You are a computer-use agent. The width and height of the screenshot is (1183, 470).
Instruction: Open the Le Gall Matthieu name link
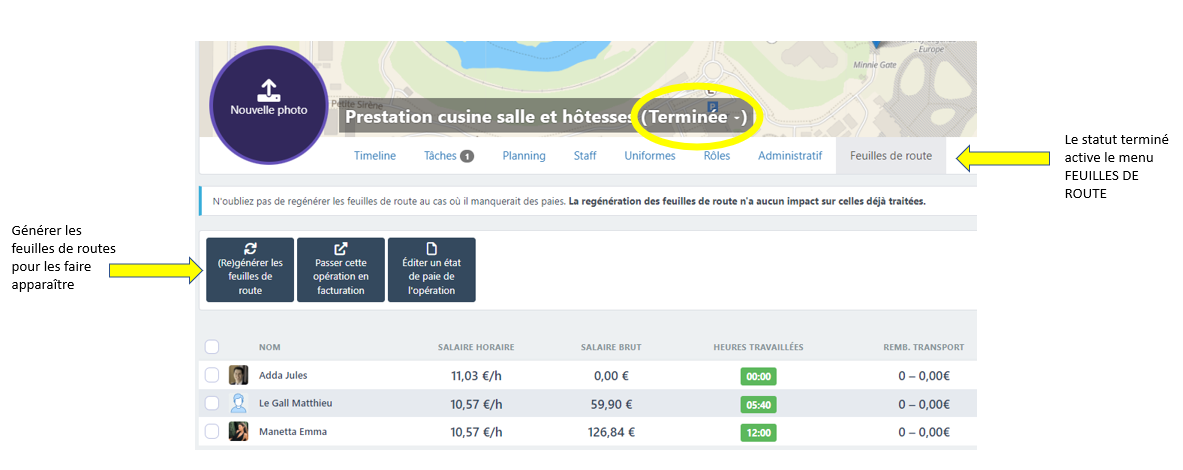pos(295,403)
